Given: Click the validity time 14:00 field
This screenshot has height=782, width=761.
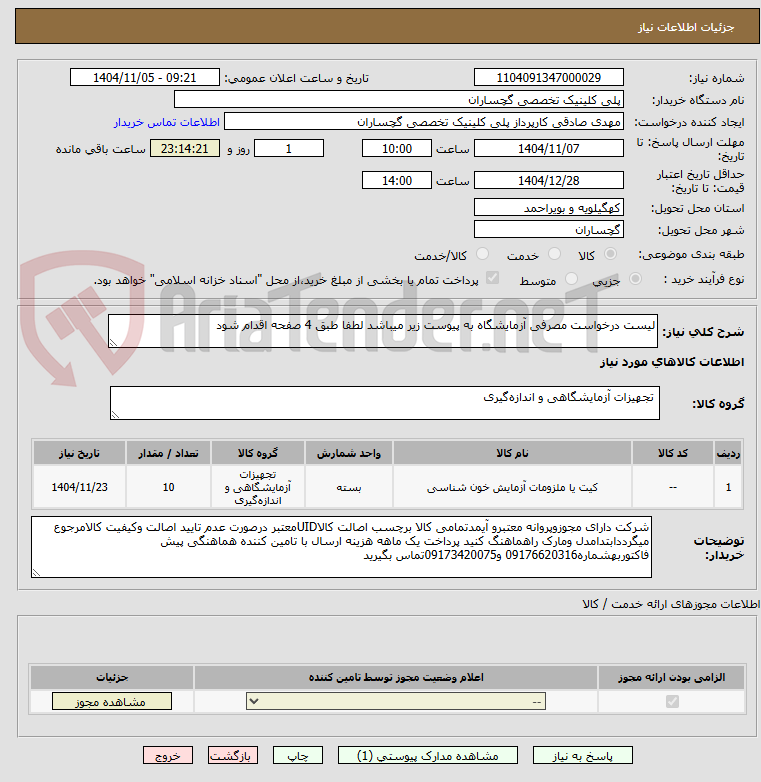Looking at the screenshot, I should 396,181.
